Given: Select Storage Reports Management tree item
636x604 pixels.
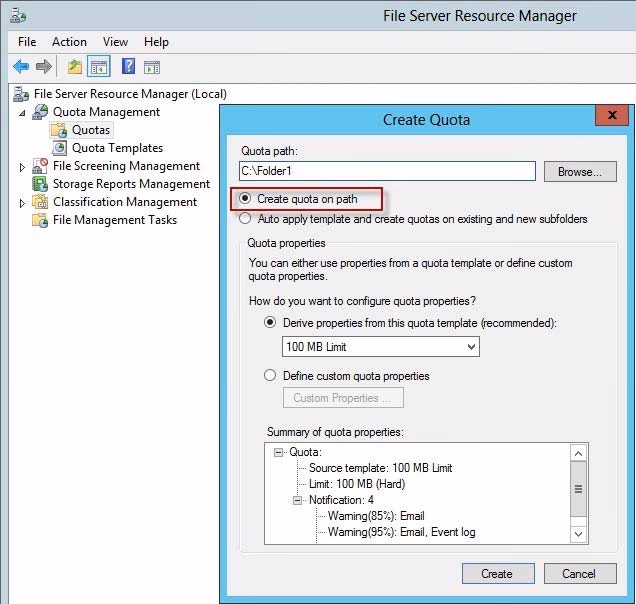Looking at the screenshot, I should coord(131,184).
